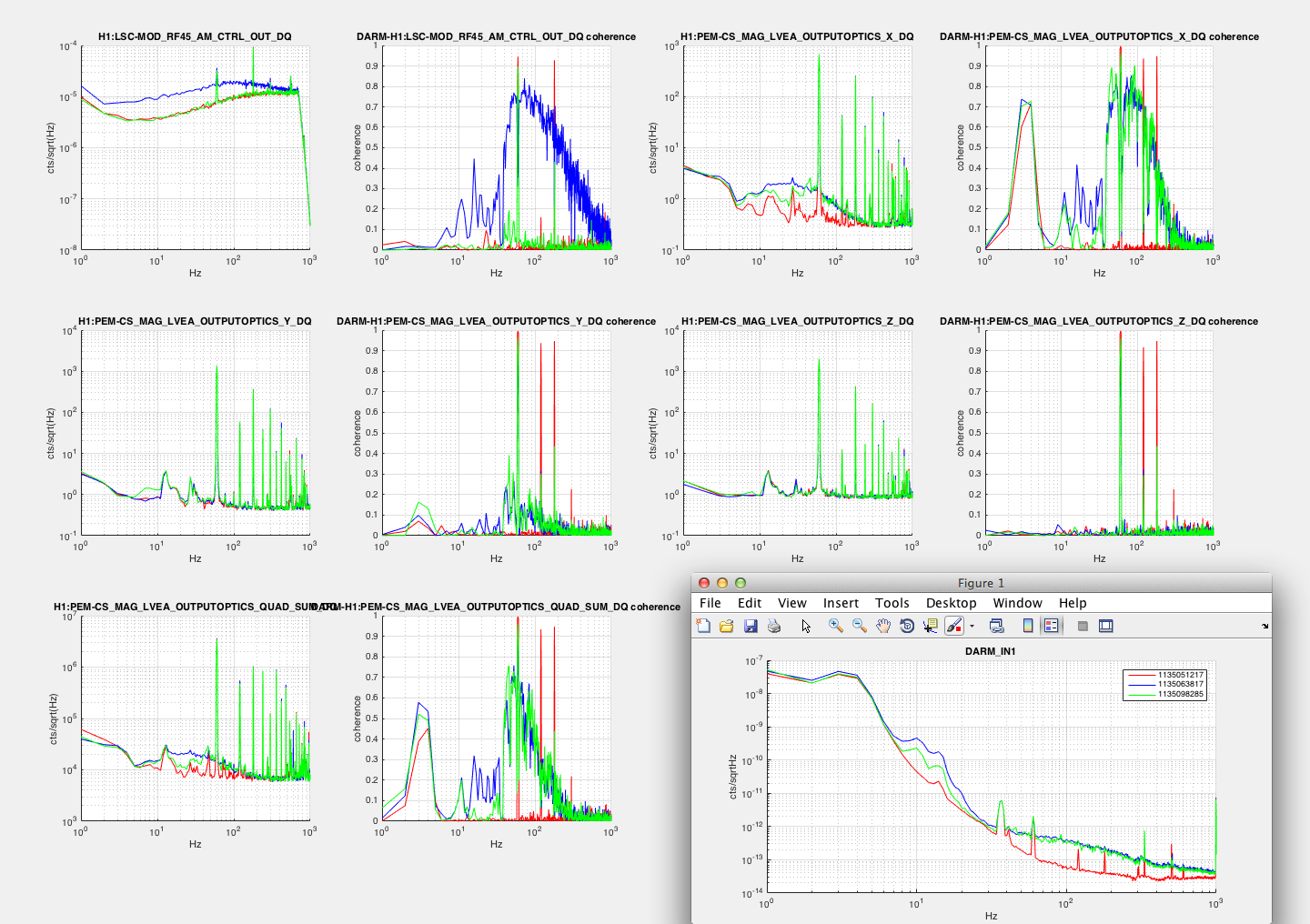Screen dimensions: 1310x924
Task: Open the Tools menu in Figure 1
Action: point(892,603)
